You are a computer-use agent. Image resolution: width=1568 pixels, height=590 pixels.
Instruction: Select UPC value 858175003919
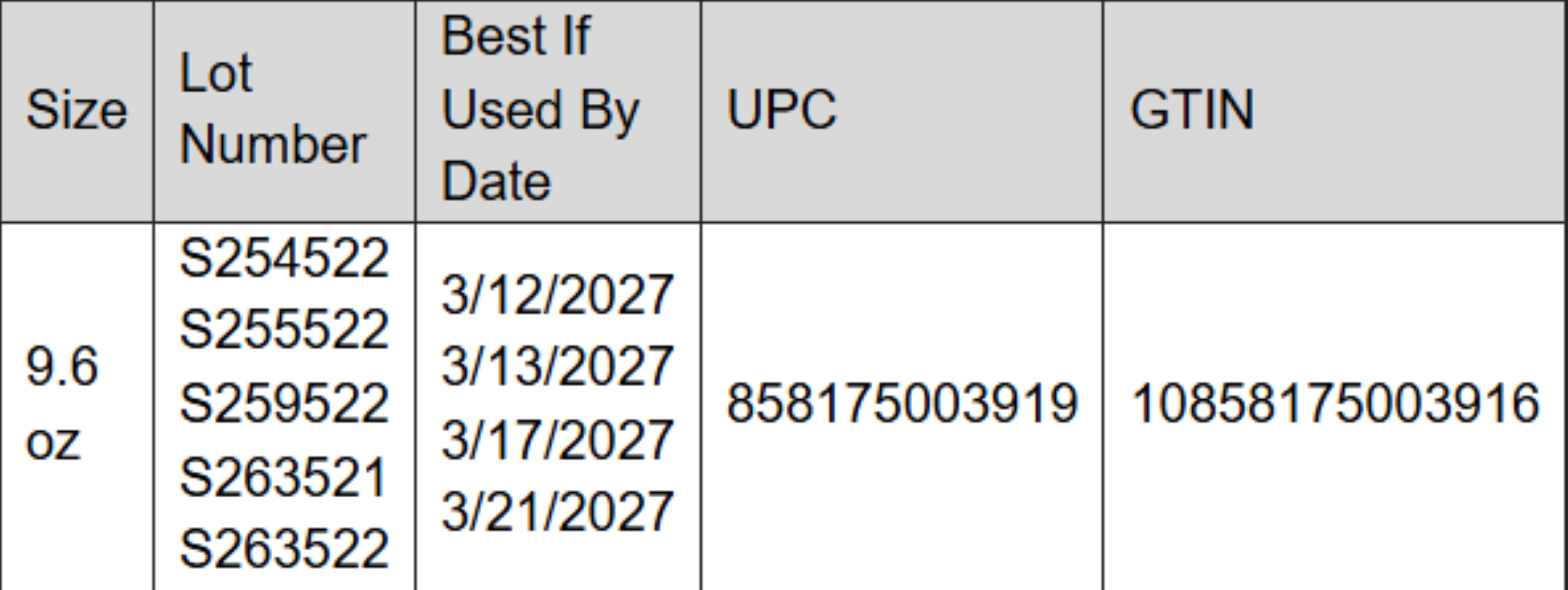tap(902, 403)
